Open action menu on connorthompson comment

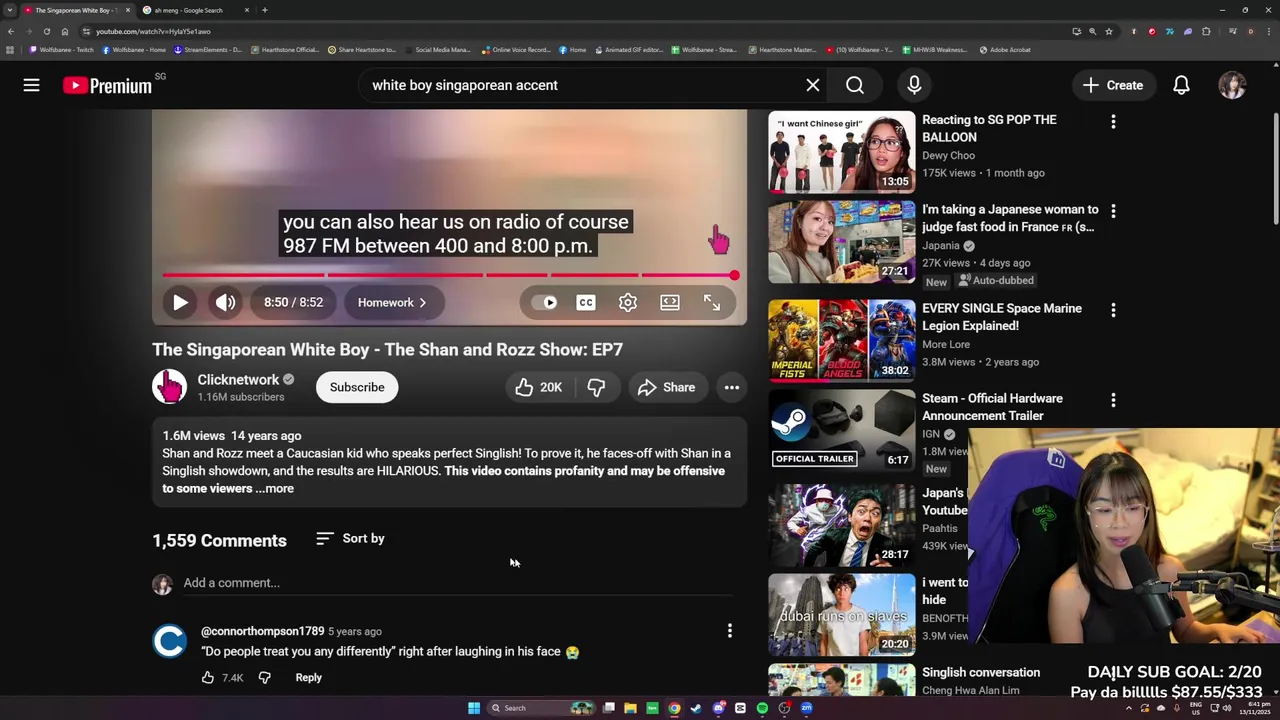(730, 630)
